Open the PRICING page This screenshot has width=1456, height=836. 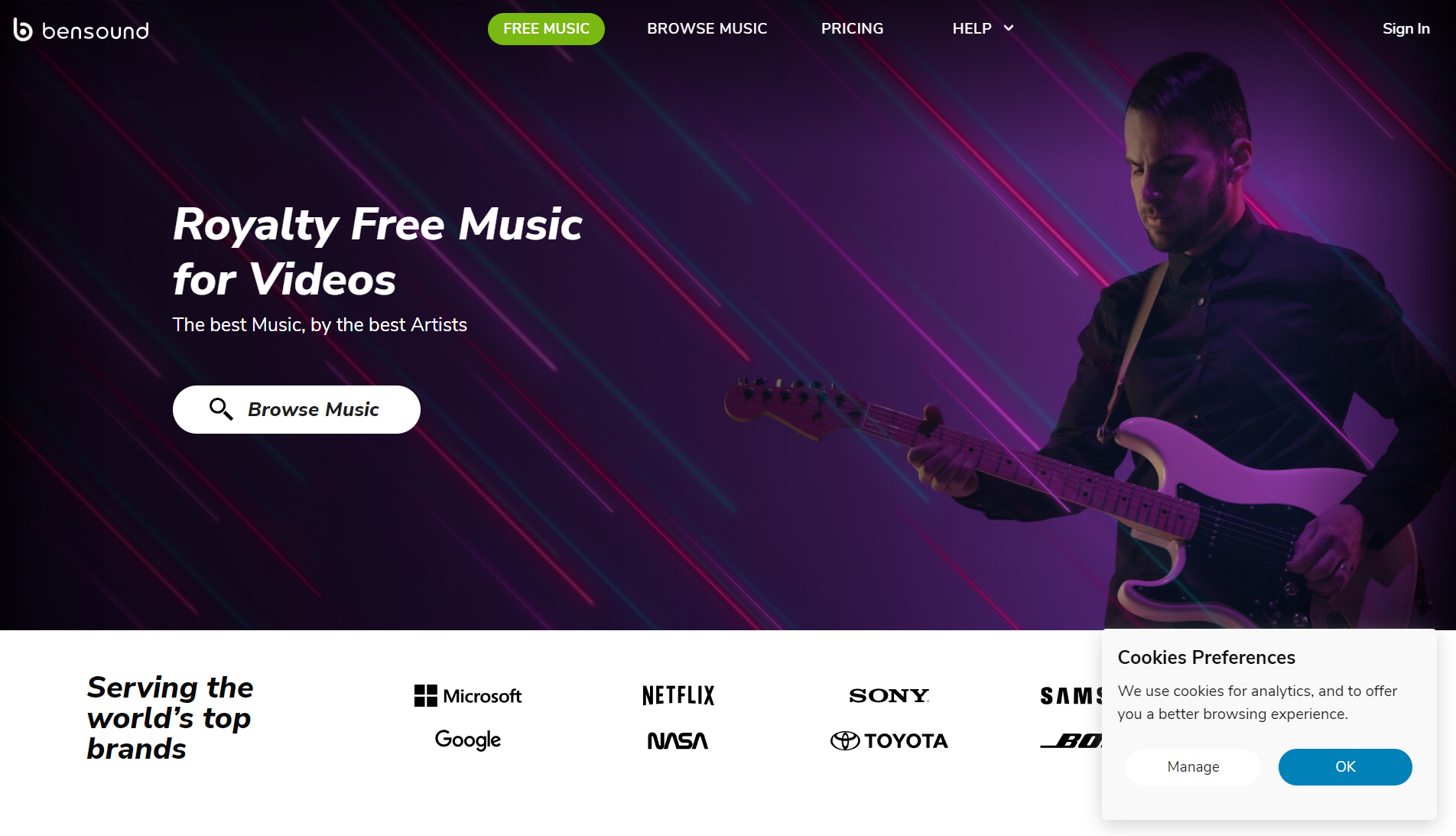tap(852, 28)
